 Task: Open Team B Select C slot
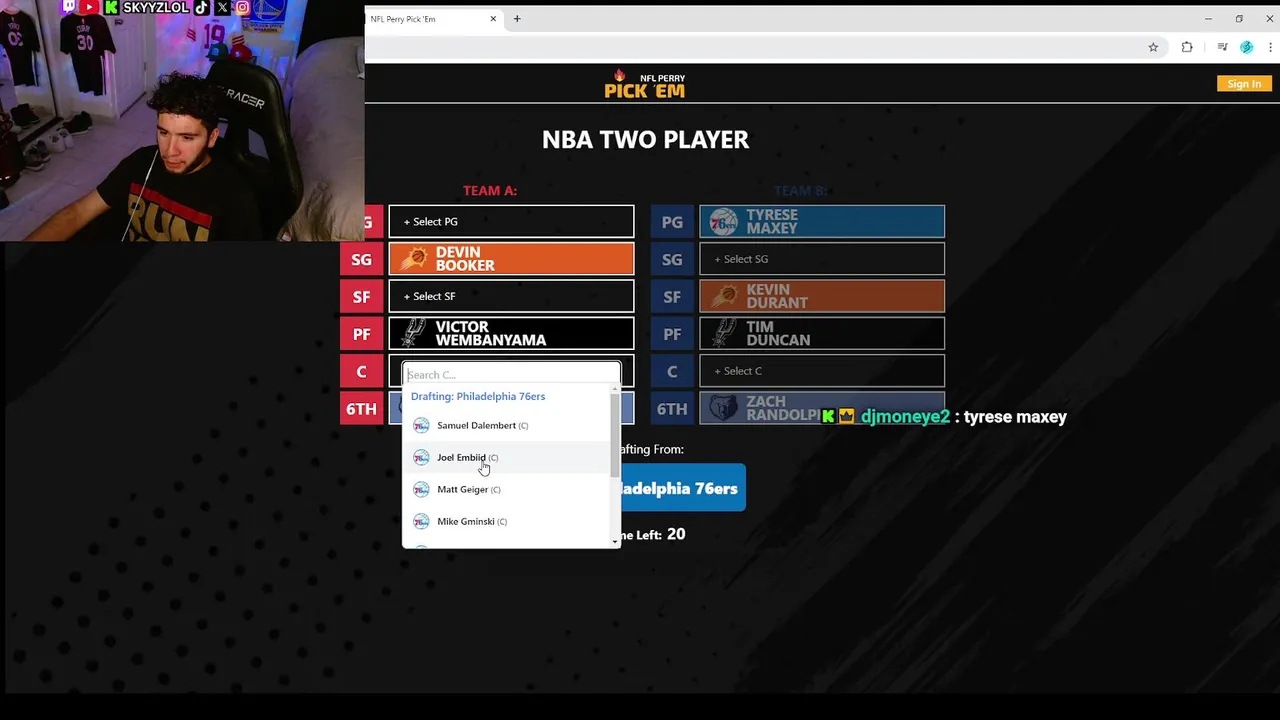[x=822, y=371]
